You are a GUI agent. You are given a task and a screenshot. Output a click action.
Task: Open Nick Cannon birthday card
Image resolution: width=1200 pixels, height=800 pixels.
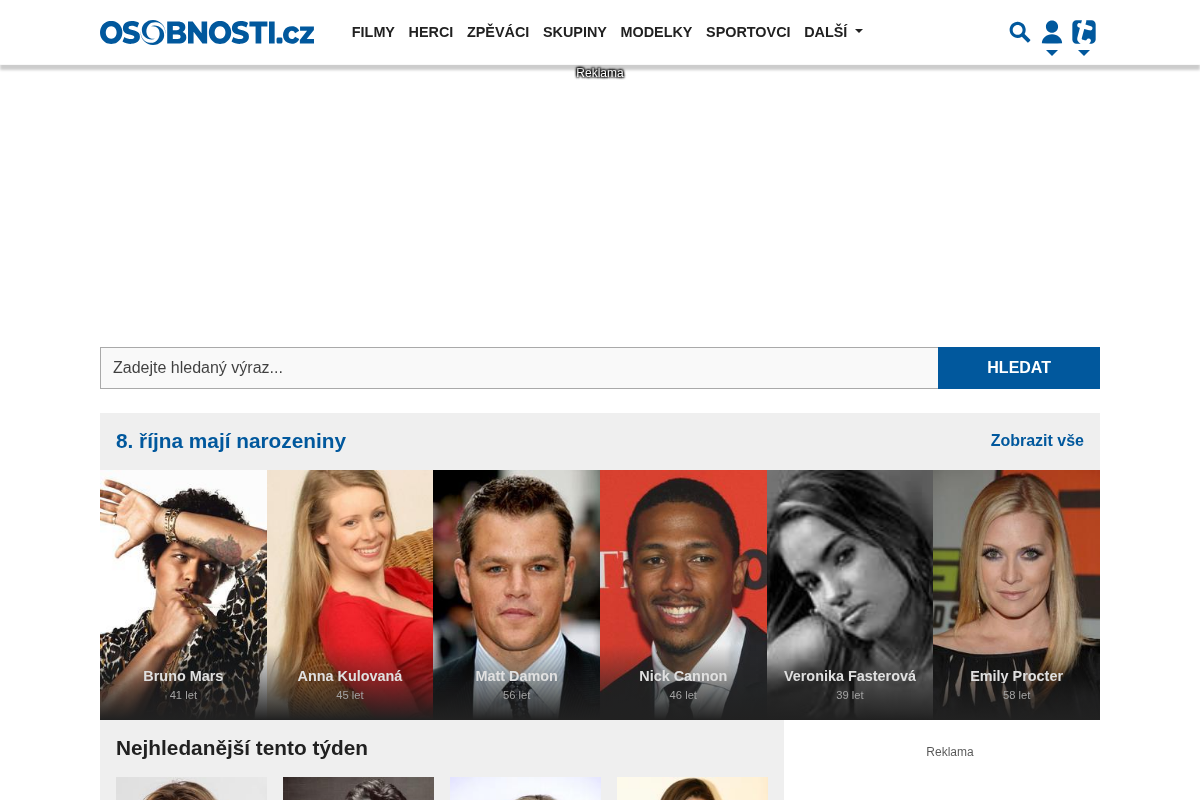(683, 595)
